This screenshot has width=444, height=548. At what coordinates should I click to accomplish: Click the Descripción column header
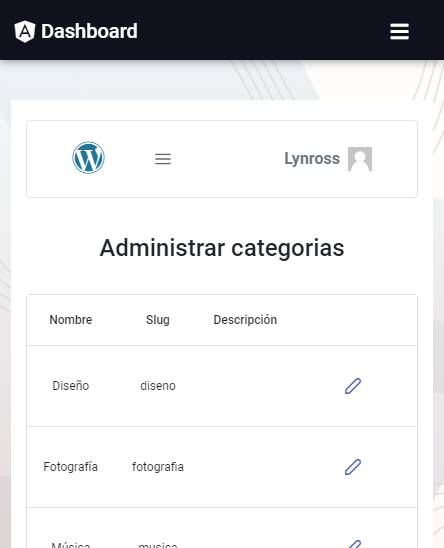[x=245, y=320]
